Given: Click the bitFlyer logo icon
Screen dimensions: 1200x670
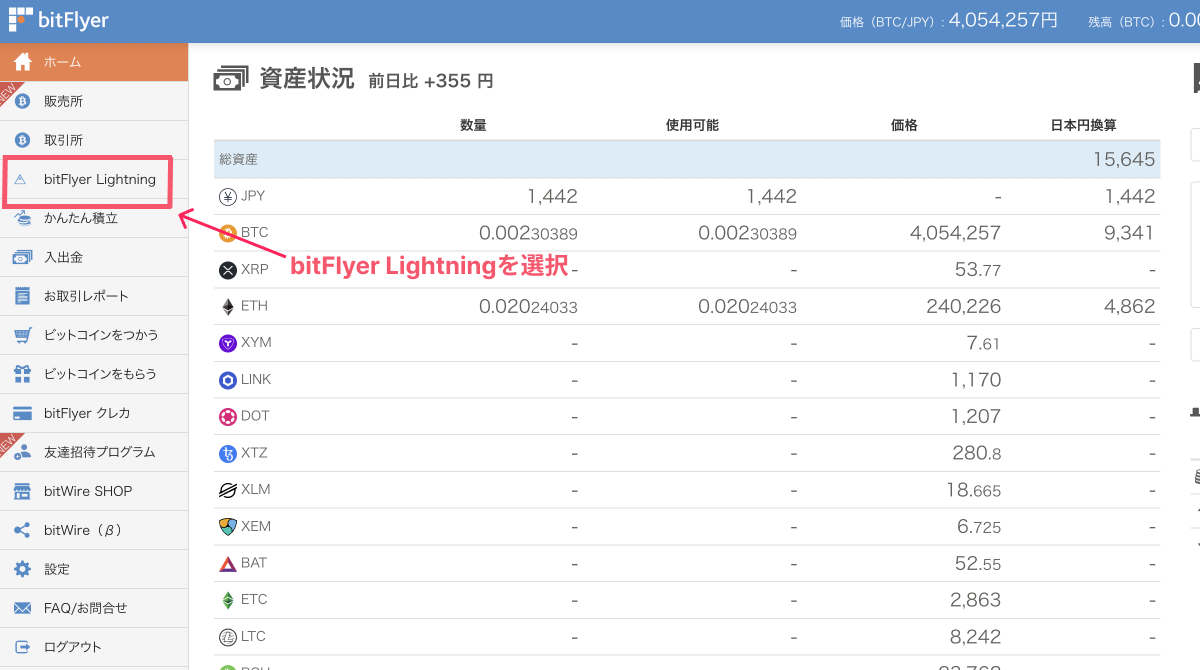Looking at the screenshot, I should (x=22, y=20).
